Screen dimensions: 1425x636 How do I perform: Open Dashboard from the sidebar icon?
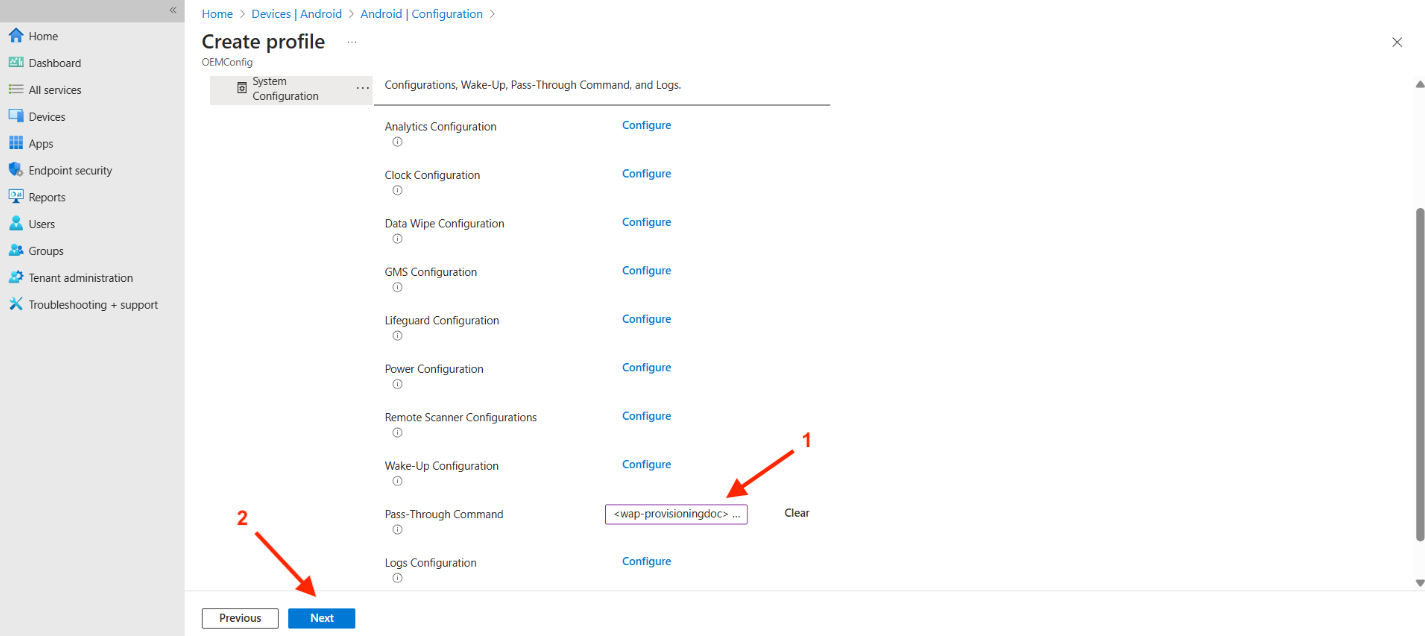click(16, 63)
